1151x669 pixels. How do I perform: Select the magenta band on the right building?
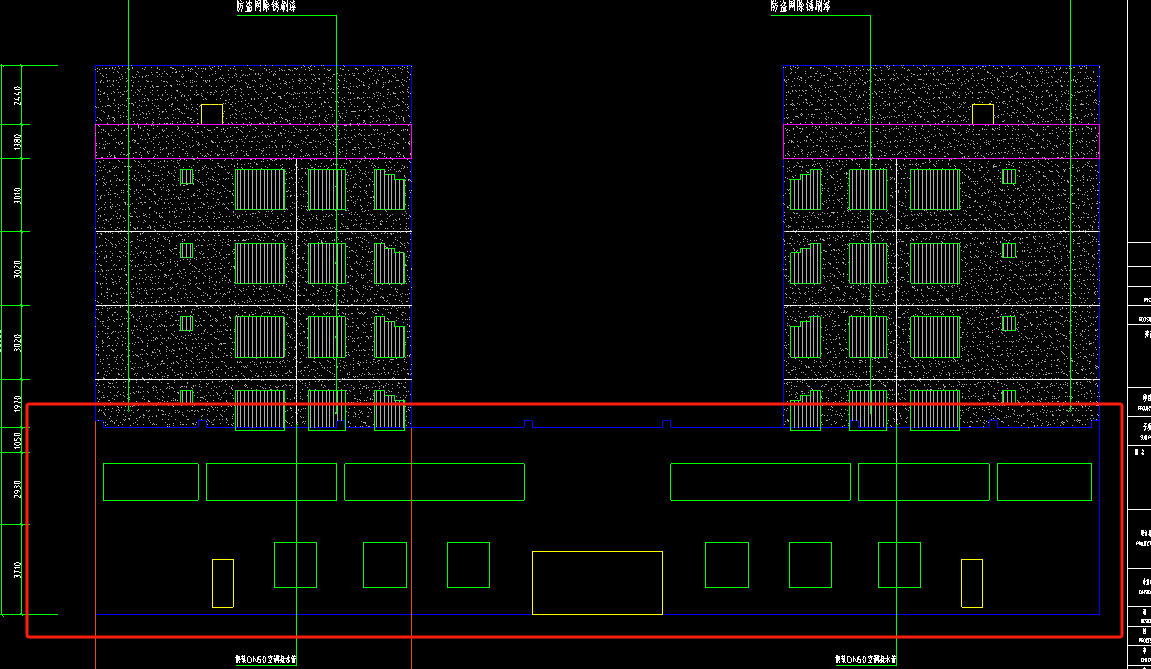click(941, 141)
